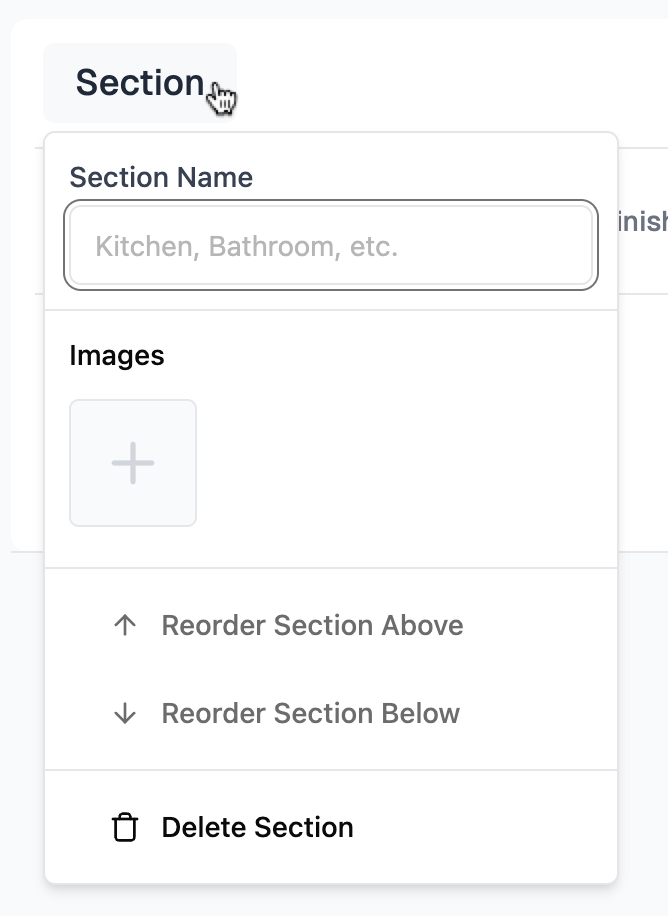This screenshot has height=916, width=668.
Task: Click the up arrow icon beside Reorder Section Above
Action: tap(125, 626)
